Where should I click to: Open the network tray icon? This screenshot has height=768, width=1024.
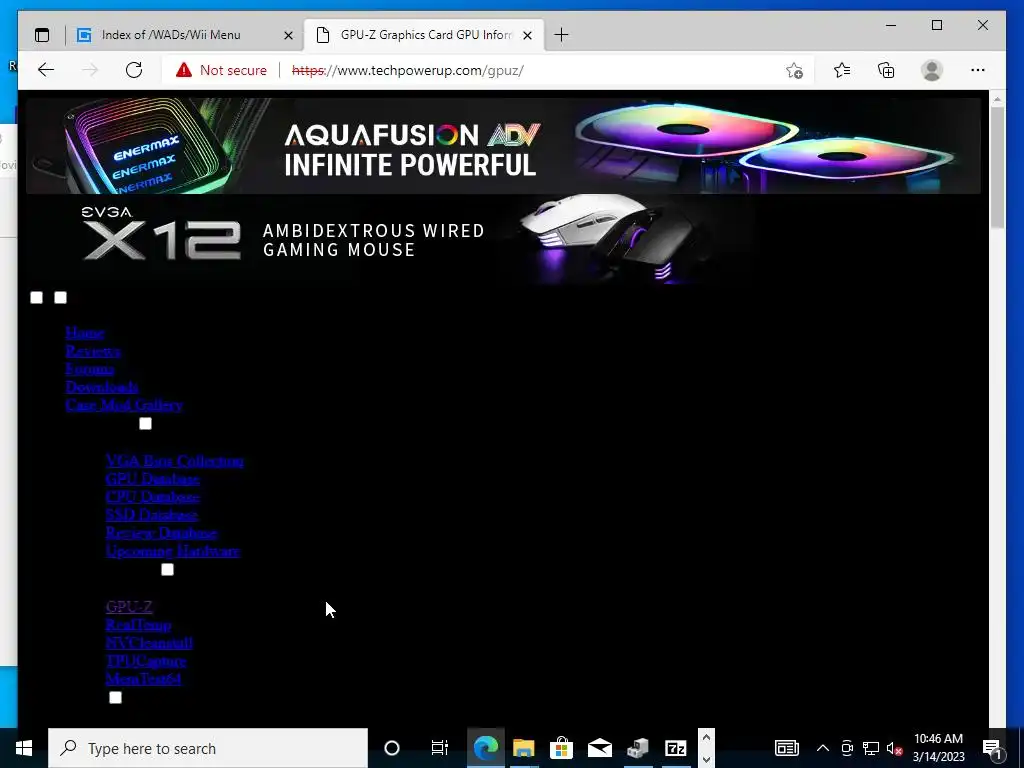(x=871, y=748)
